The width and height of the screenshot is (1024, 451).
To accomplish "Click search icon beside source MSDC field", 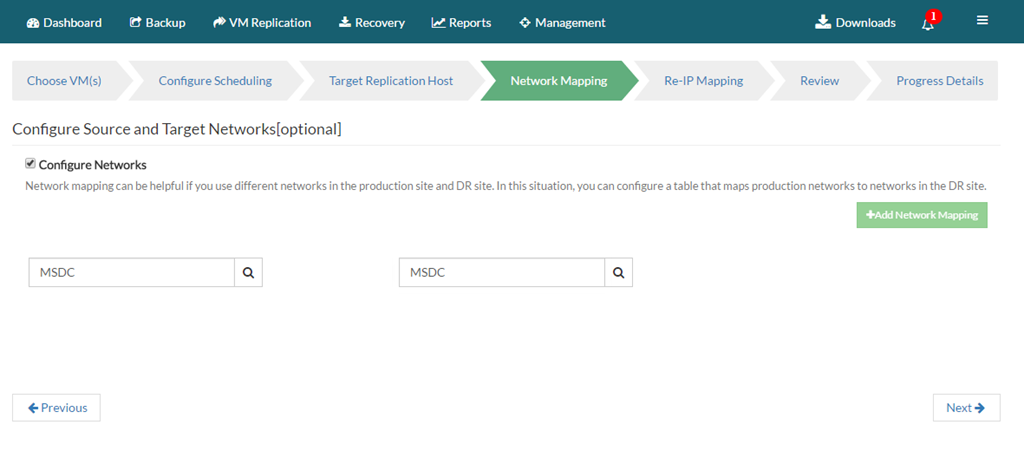I will 248,273.
